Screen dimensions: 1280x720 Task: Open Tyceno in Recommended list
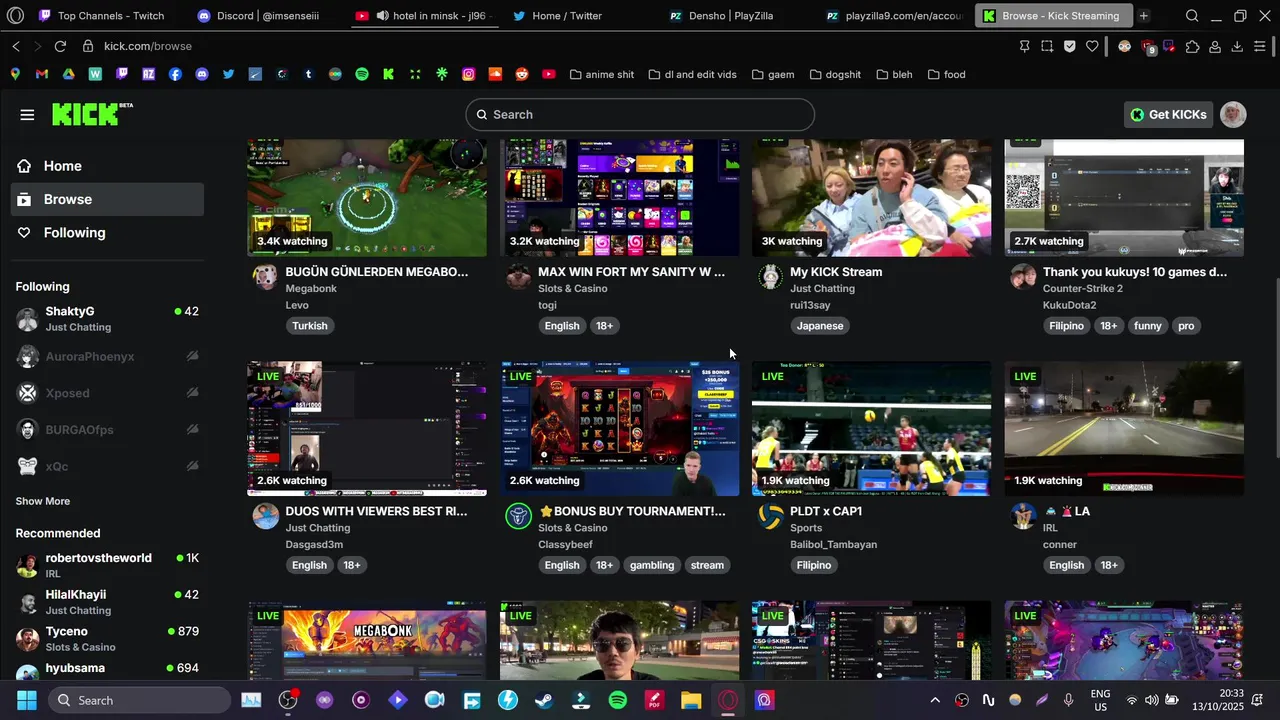(x=107, y=638)
